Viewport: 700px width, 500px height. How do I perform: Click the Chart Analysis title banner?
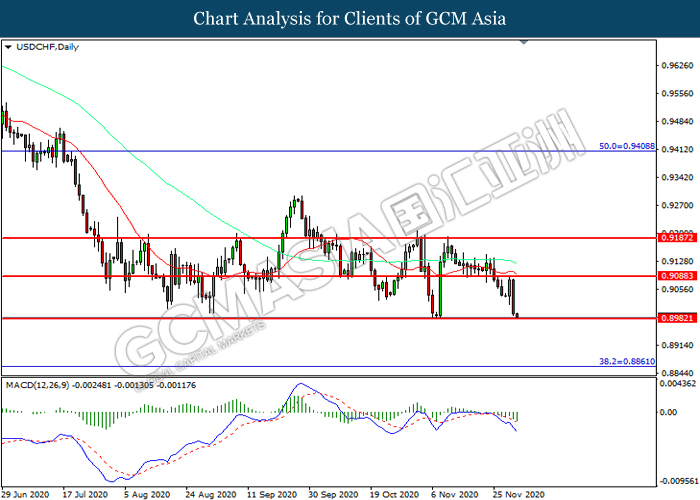point(350,18)
